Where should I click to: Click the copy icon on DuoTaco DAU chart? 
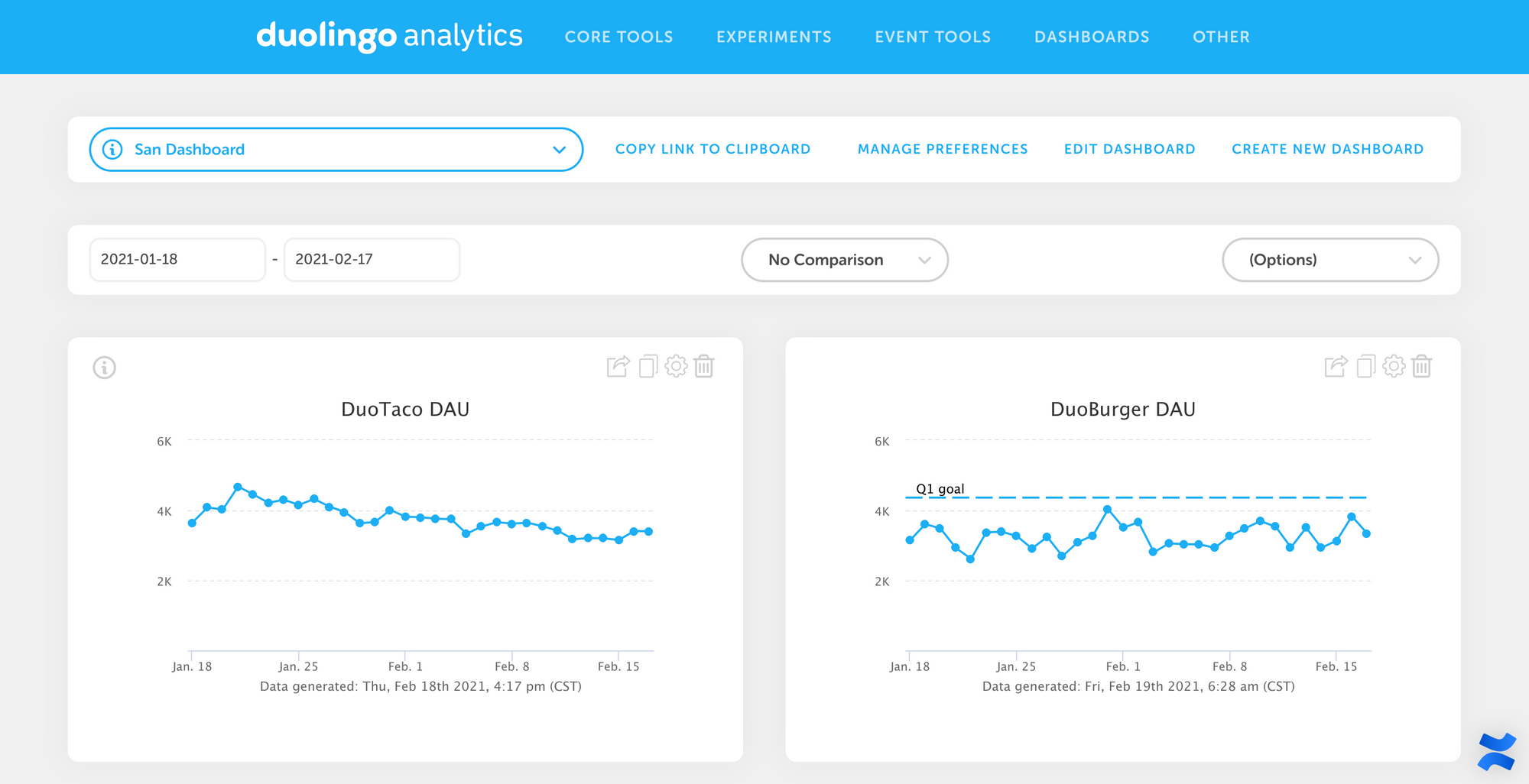click(648, 367)
